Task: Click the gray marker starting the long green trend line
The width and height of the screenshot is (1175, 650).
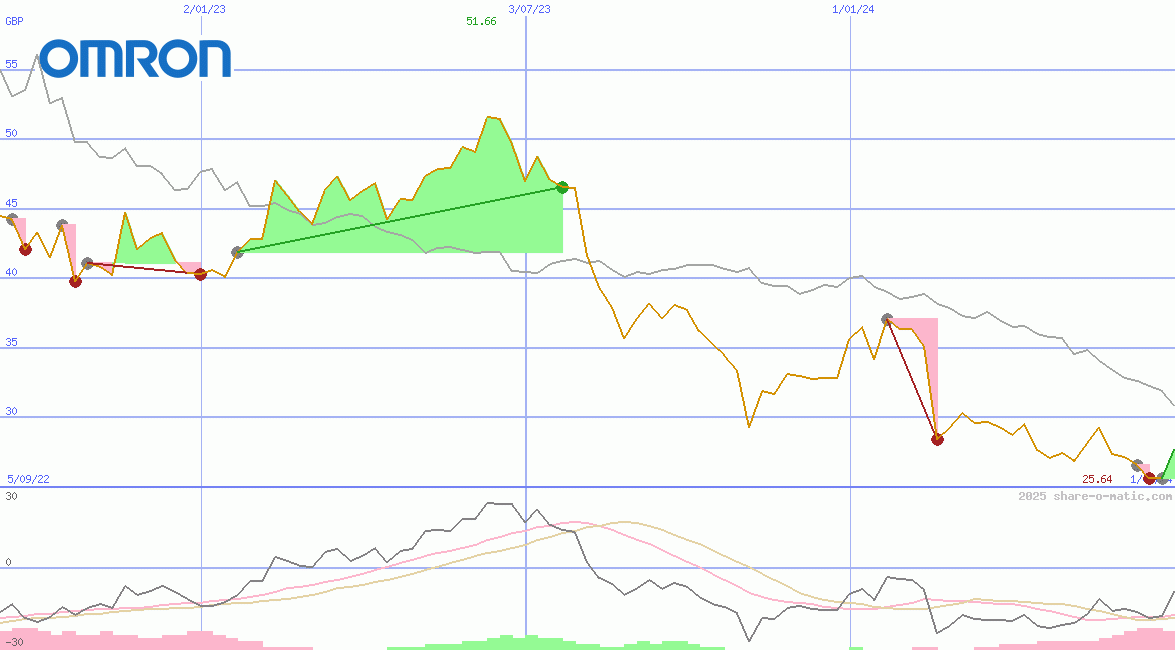Action: click(238, 253)
